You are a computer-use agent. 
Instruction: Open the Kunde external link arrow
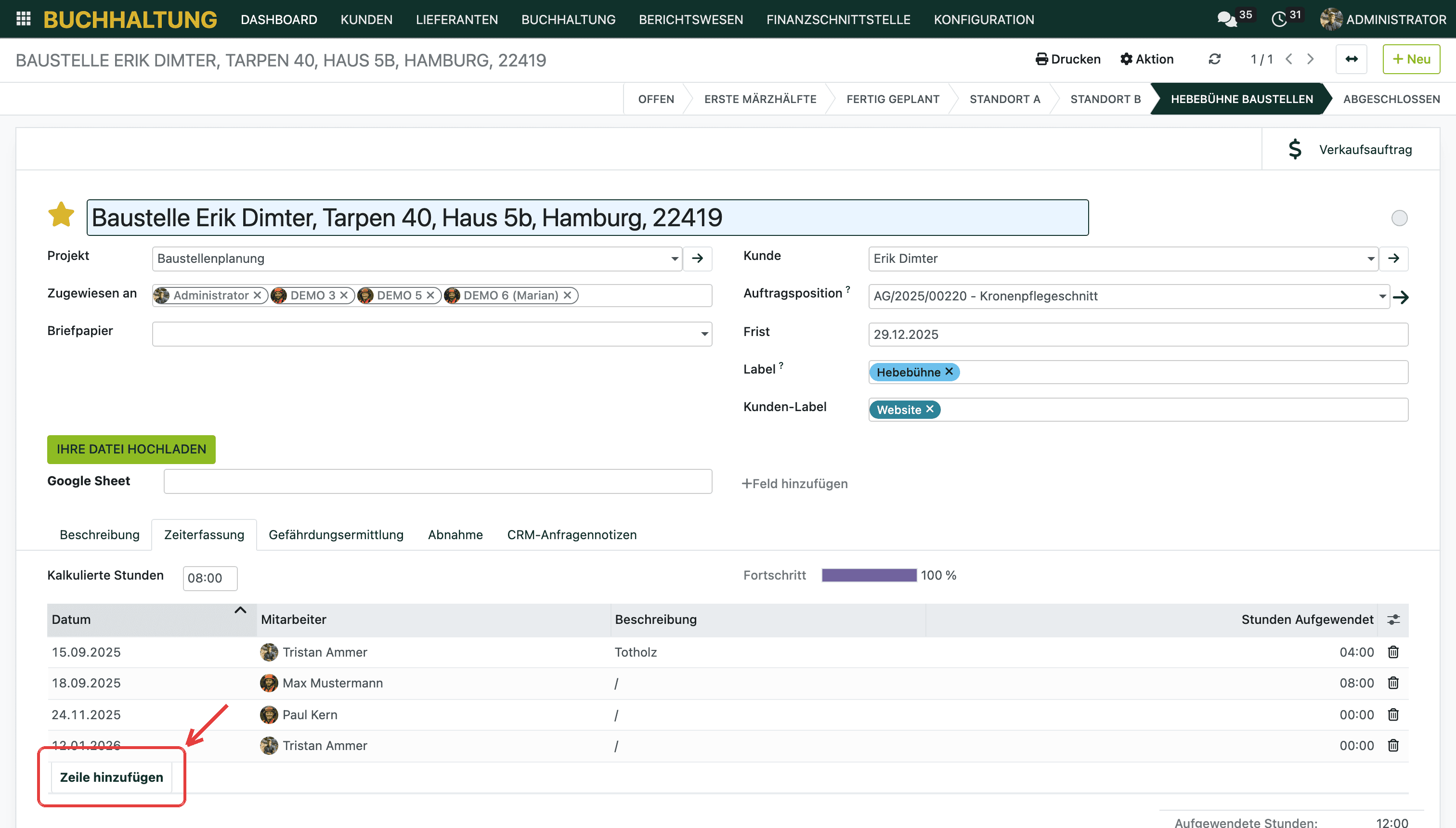1393,258
